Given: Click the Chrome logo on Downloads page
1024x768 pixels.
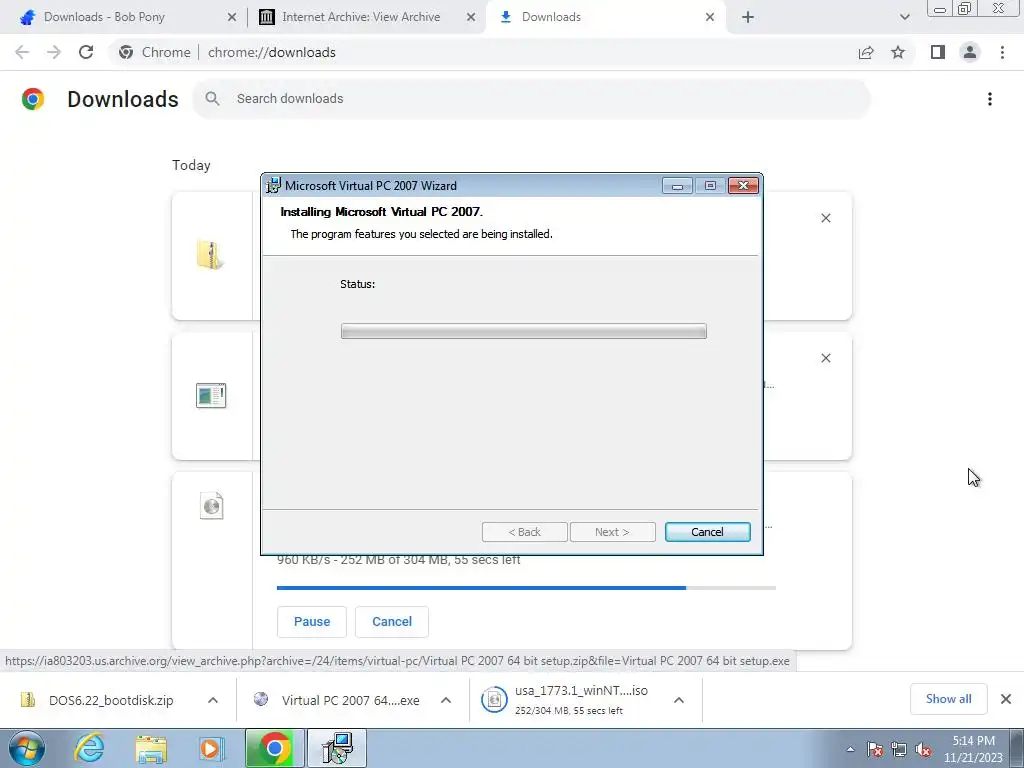Looking at the screenshot, I should click(x=33, y=99).
